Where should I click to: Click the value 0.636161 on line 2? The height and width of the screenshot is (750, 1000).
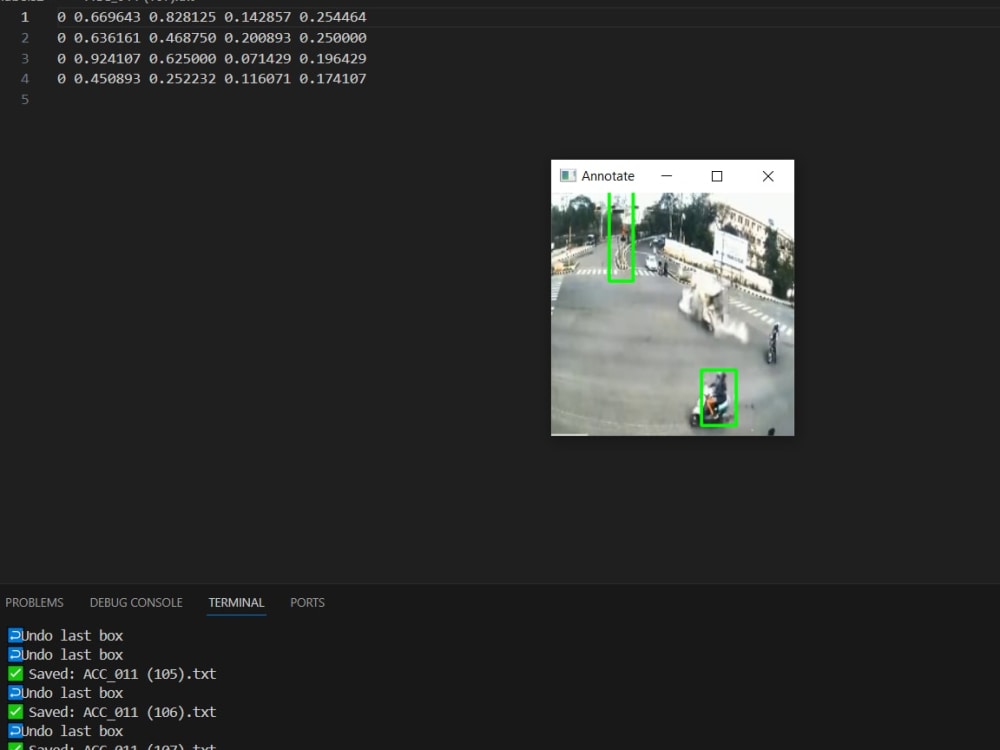coord(107,38)
